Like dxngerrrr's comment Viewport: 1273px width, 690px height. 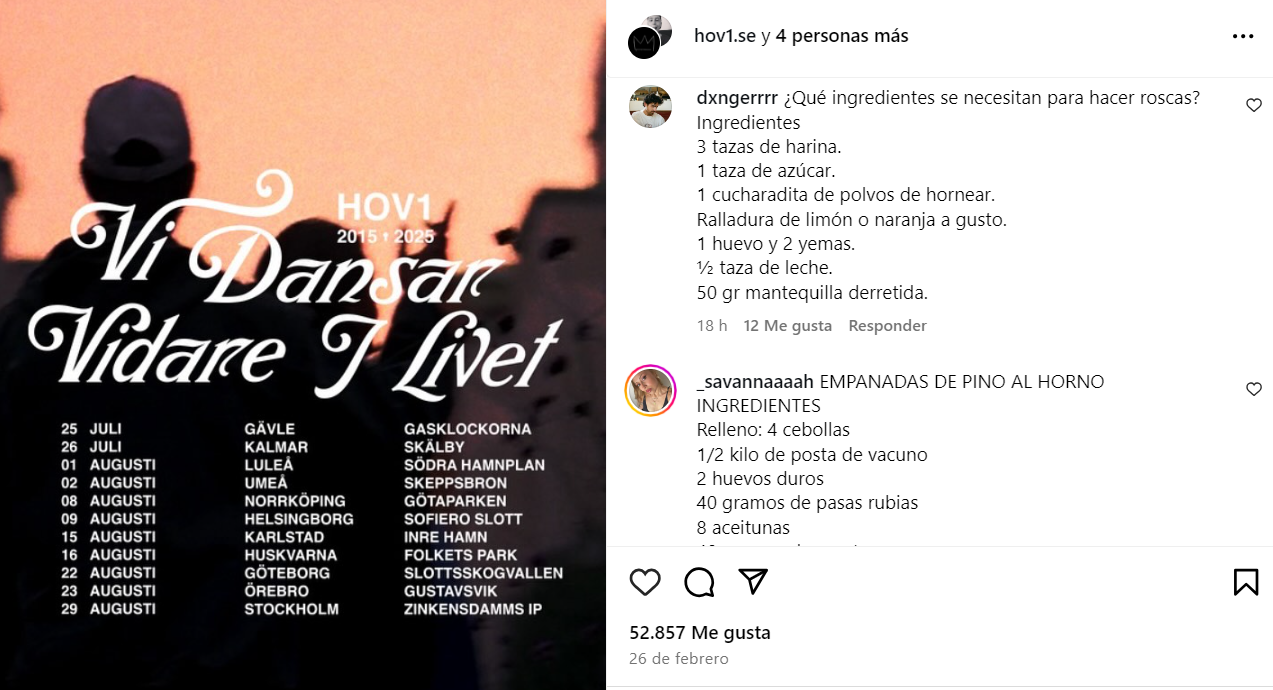pyautogui.click(x=1254, y=105)
